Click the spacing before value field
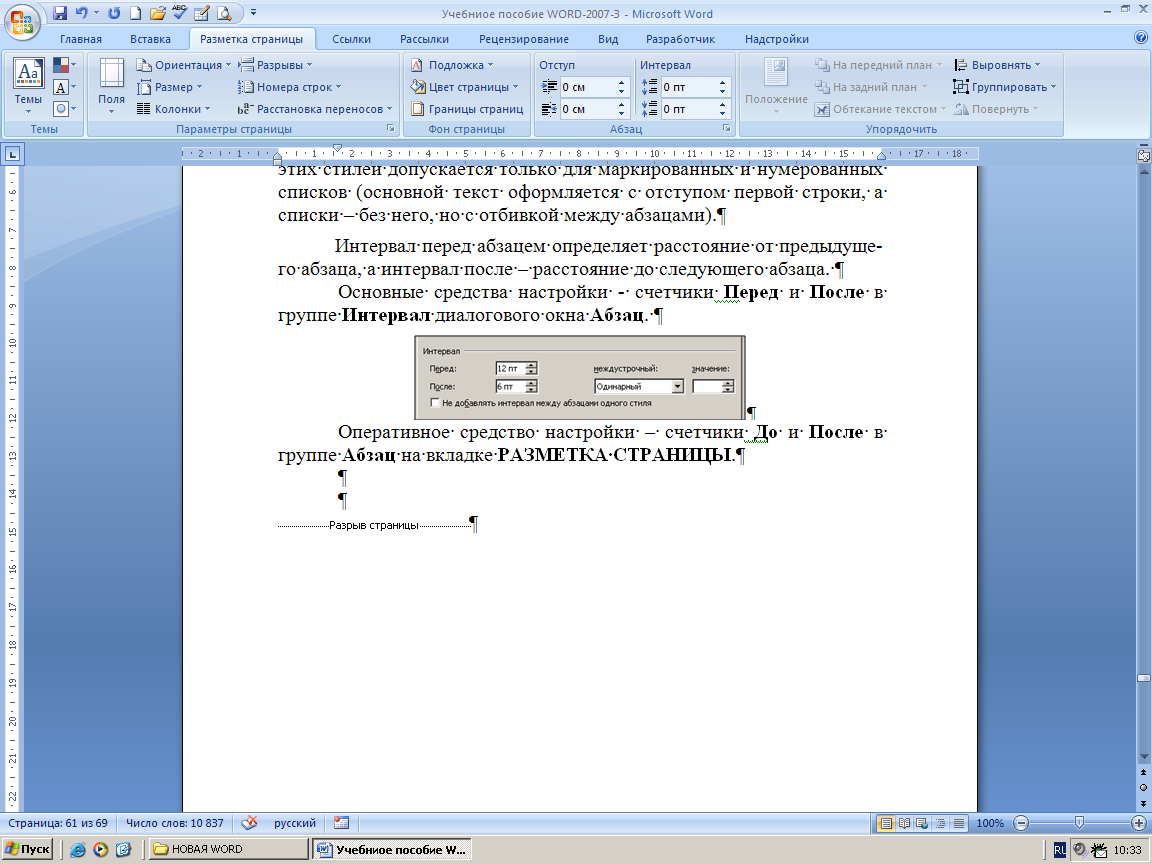 click(688, 87)
